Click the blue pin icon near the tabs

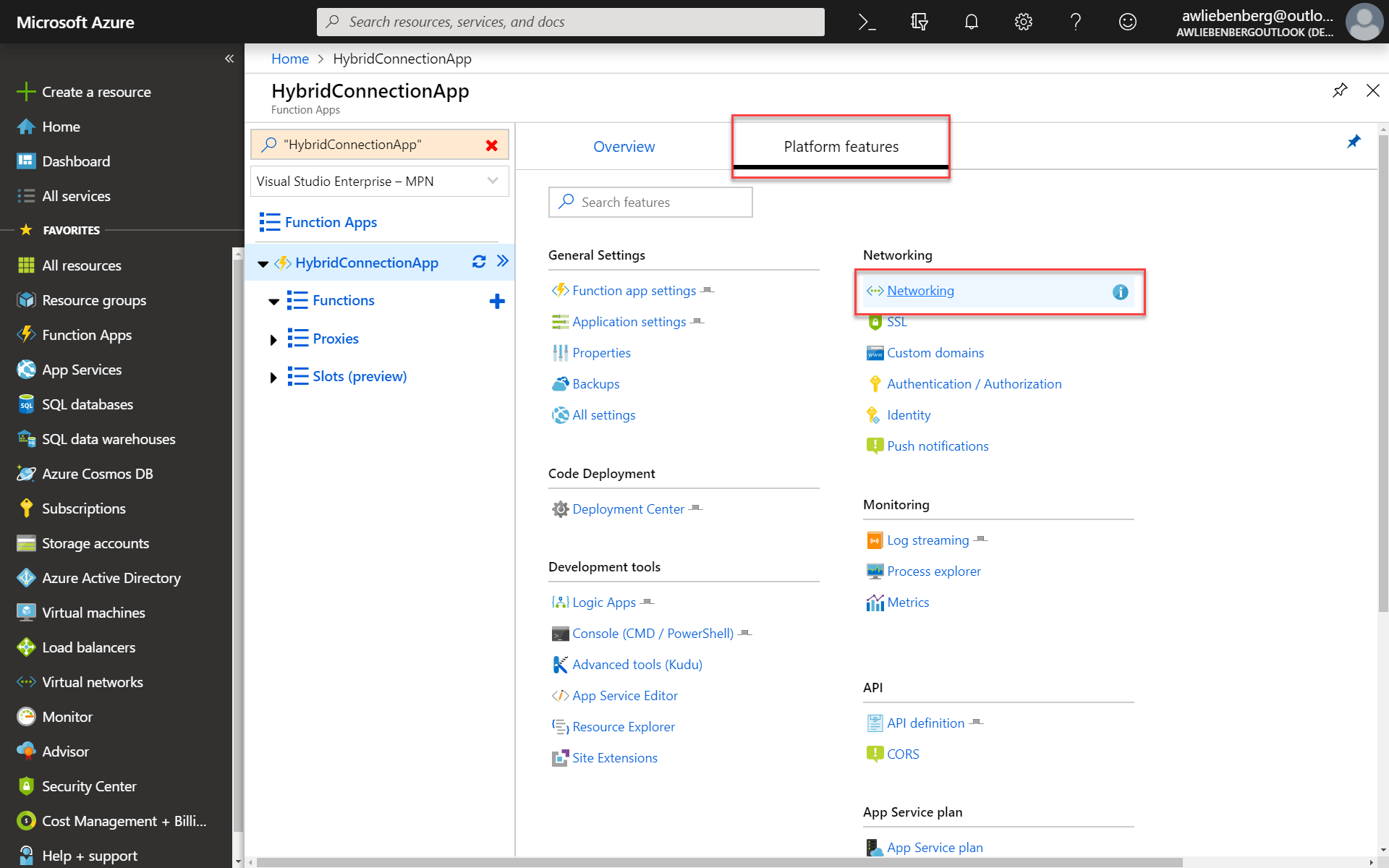tap(1354, 142)
